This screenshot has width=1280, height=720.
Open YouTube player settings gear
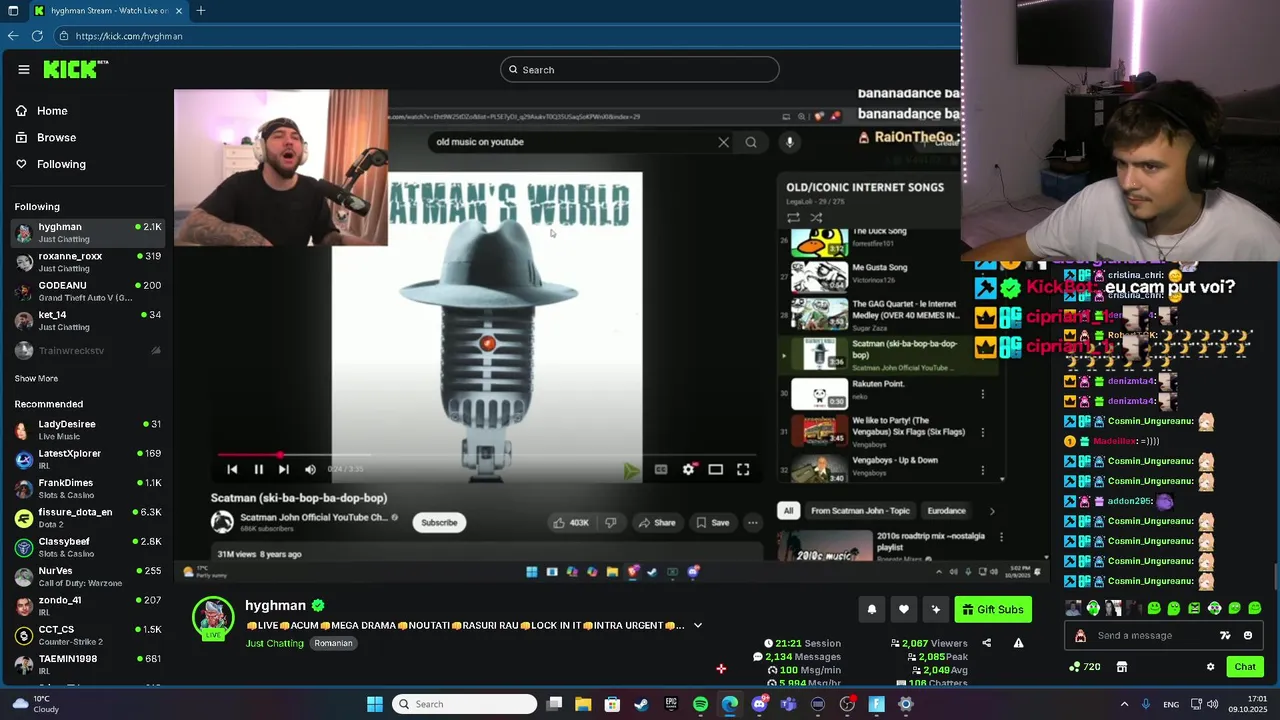pyautogui.click(x=689, y=469)
